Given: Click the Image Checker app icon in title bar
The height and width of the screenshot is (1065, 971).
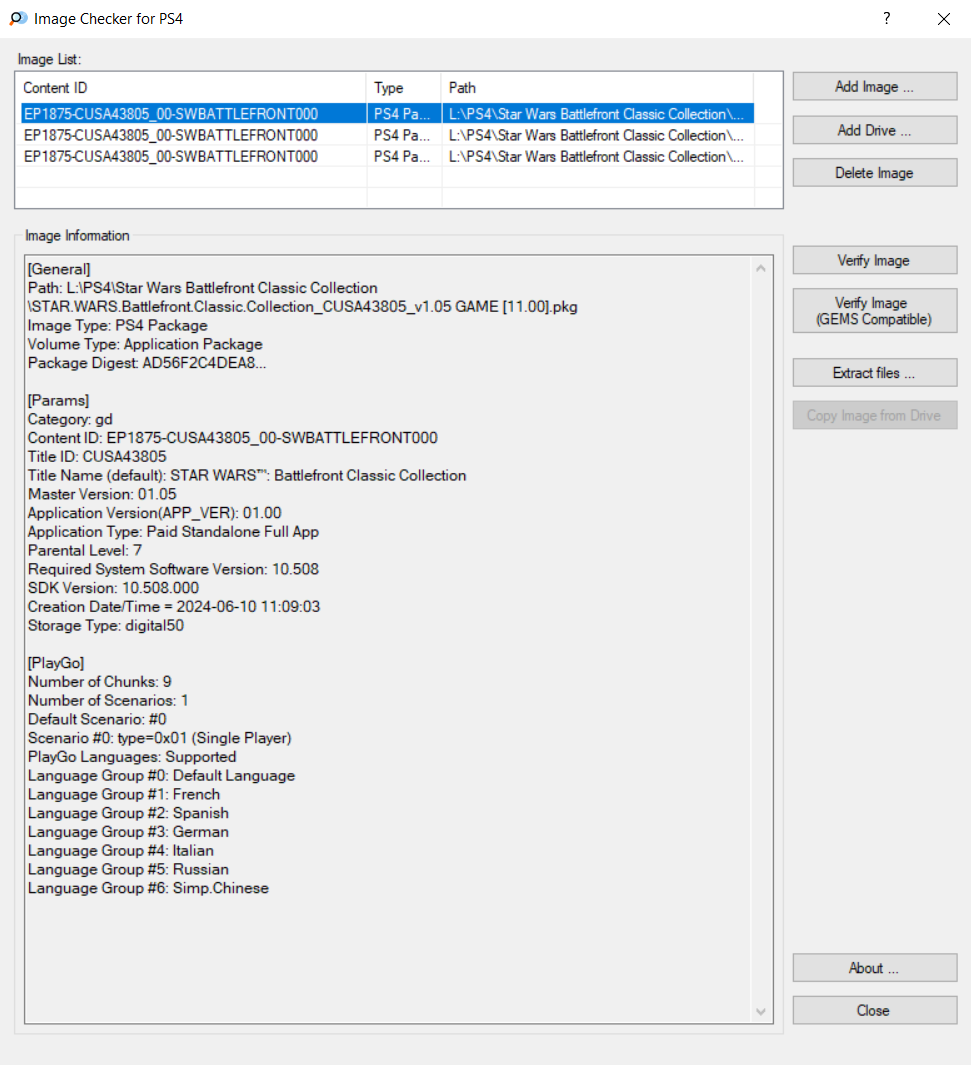Looking at the screenshot, I should (18, 18).
